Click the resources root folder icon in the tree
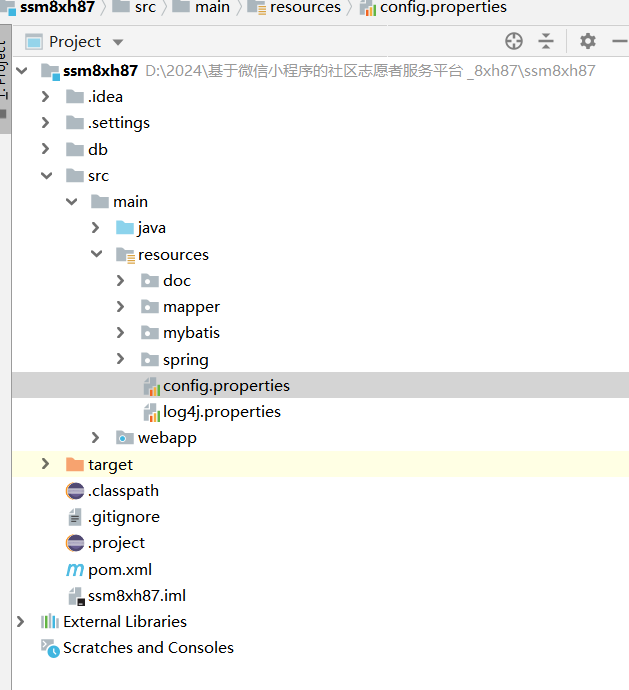The width and height of the screenshot is (629, 690). (125, 255)
